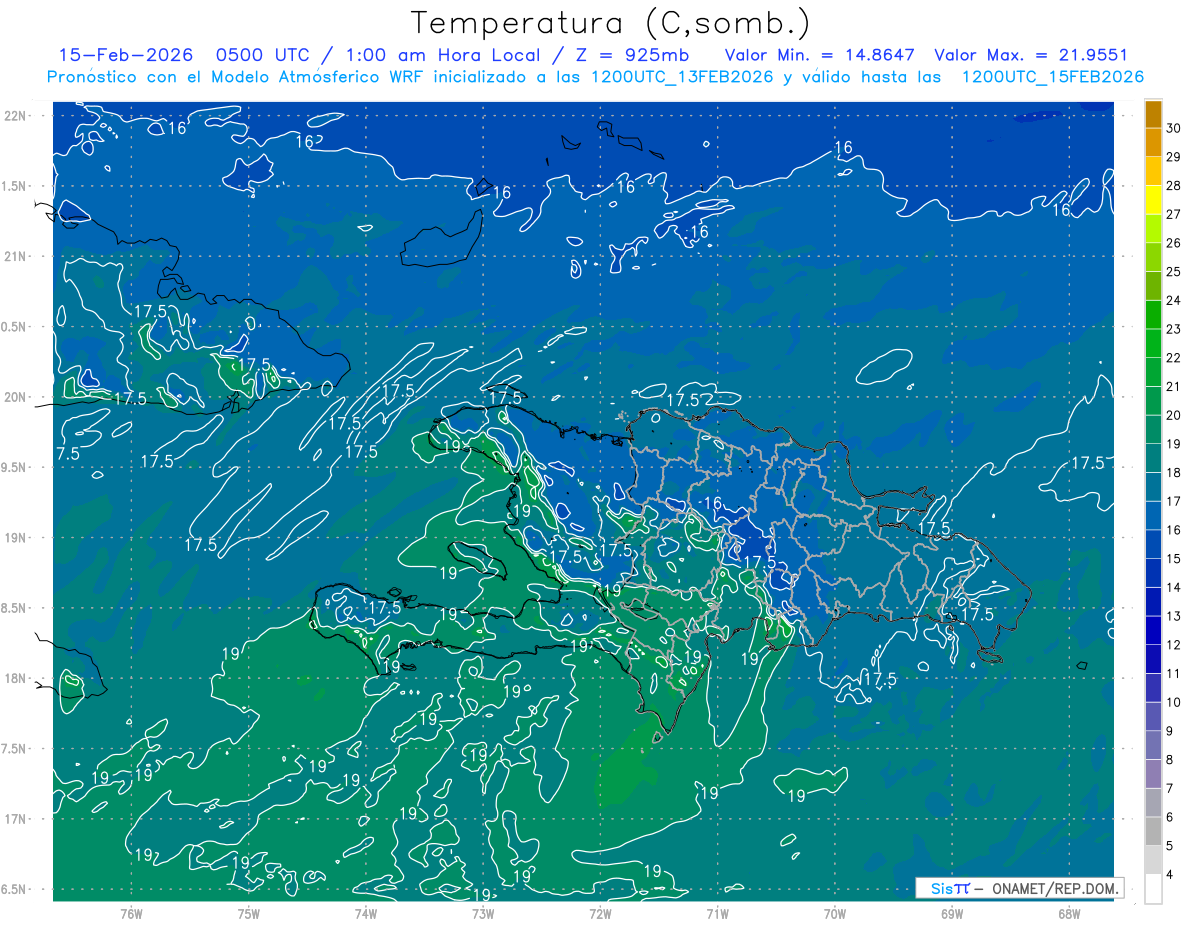Image resolution: width=1200 pixels, height=927 pixels.
Task: Click legend value "20" on color bar
Action: 1174,415
